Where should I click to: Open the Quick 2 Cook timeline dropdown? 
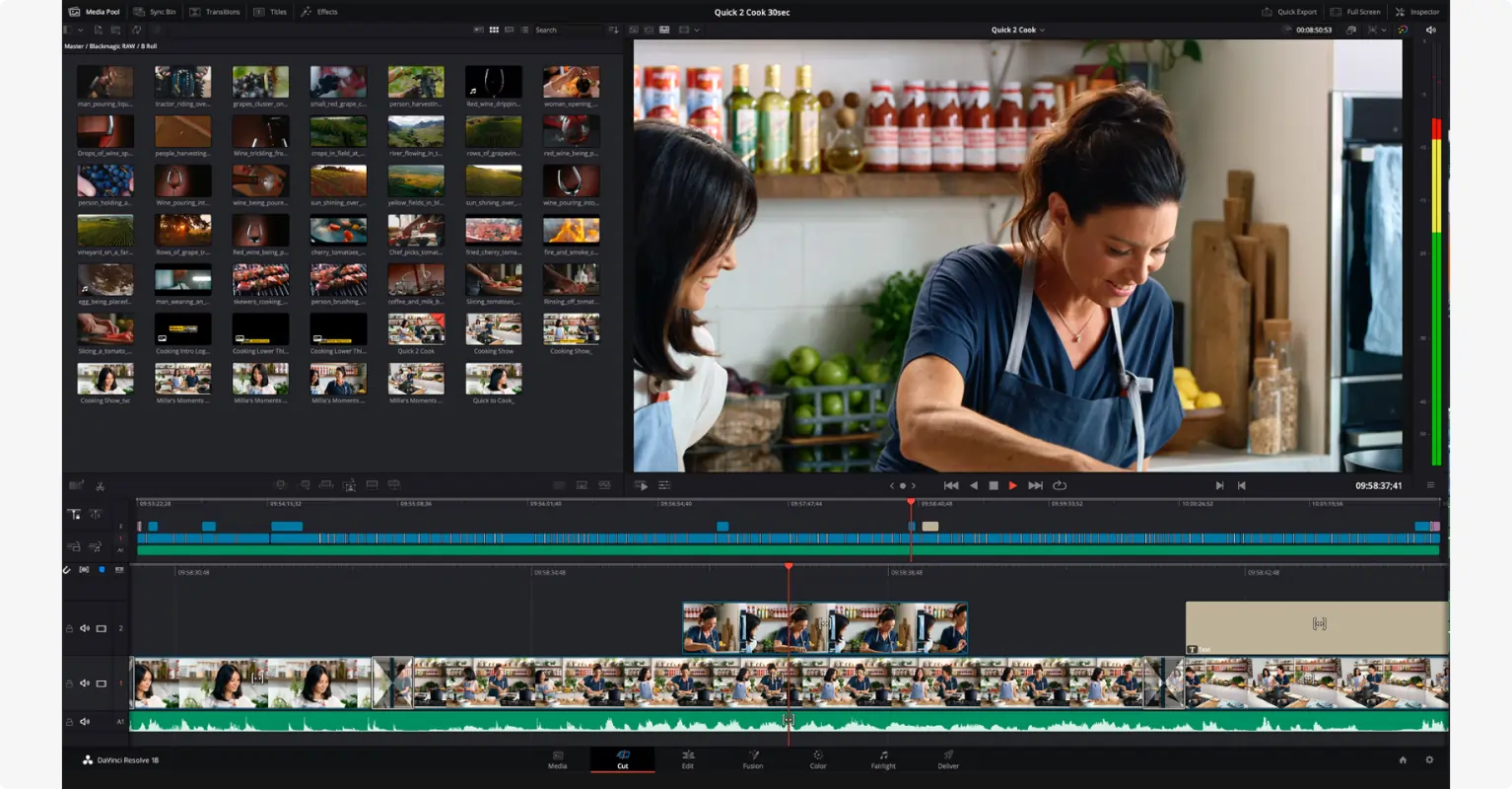click(1016, 30)
